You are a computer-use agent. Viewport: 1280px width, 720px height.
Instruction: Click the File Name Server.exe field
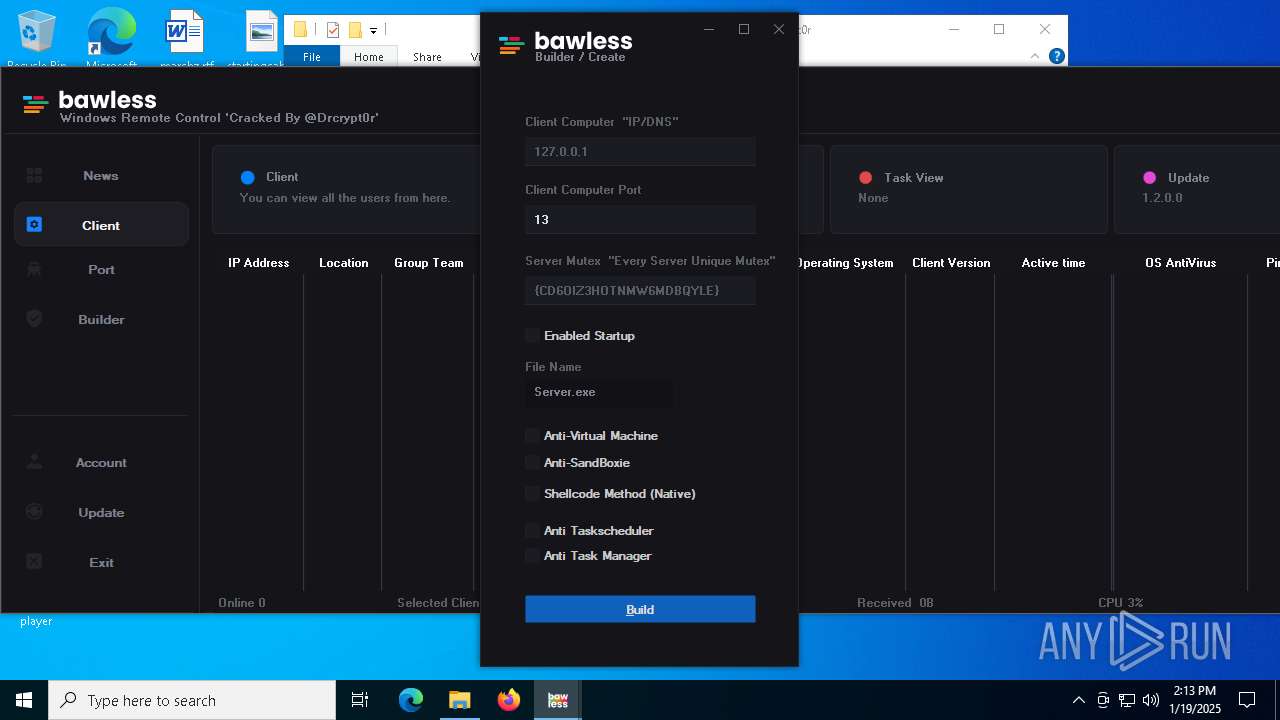599,393
